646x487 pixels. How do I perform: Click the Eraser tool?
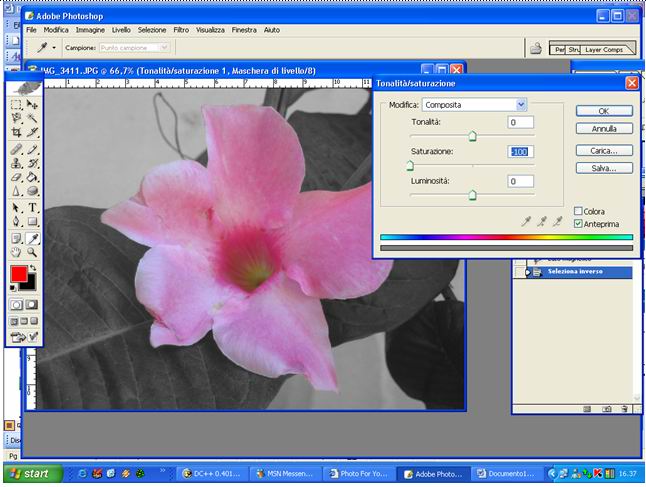(x=16, y=177)
